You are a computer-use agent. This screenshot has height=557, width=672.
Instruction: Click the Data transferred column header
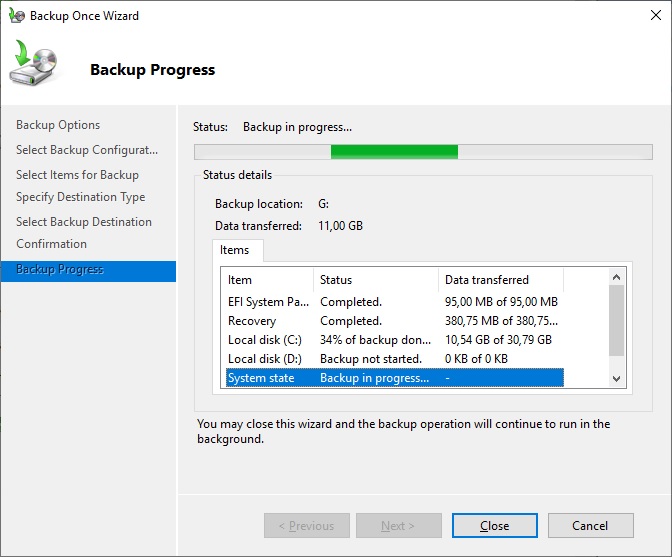coord(500,280)
